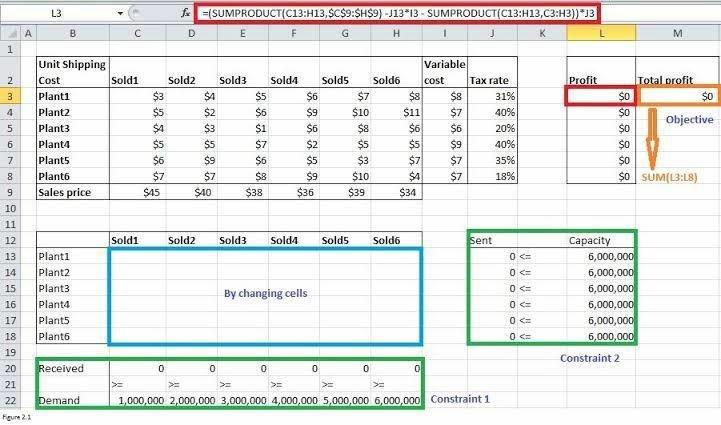Select Total profit cell M3 showing $0
The image size is (721, 425).
(678, 97)
